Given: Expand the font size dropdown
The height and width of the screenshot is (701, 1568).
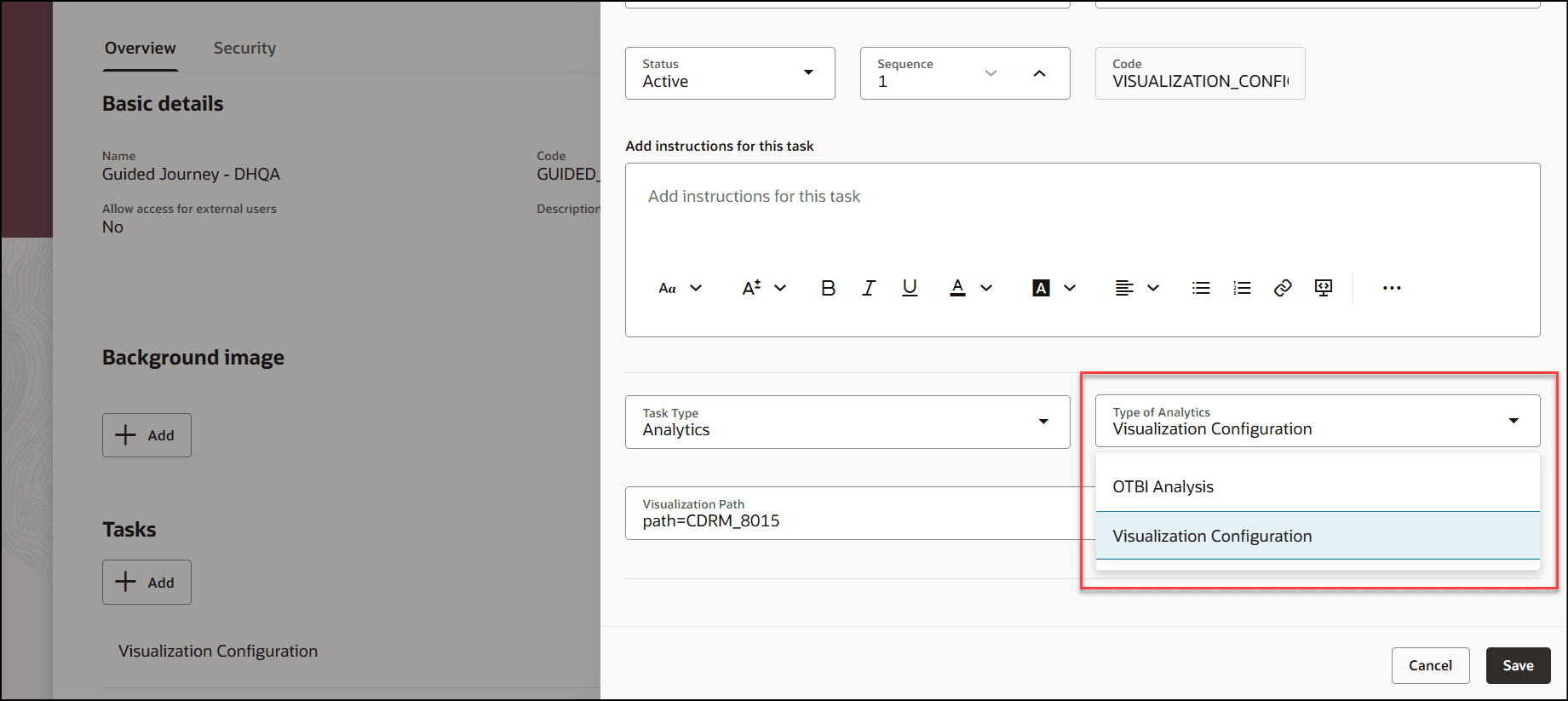Looking at the screenshot, I should (x=764, y=288).
